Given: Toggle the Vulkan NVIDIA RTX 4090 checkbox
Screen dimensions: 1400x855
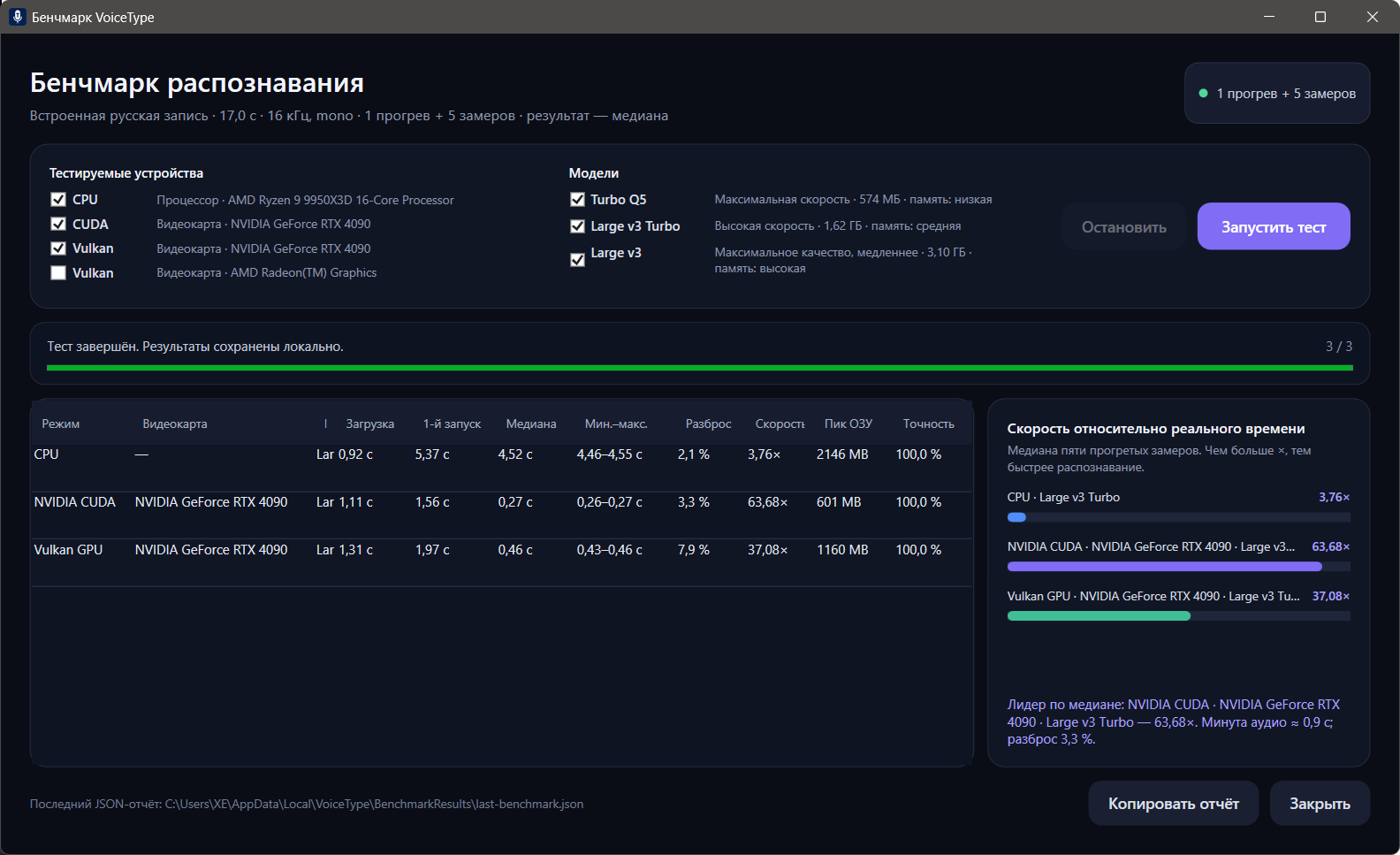Looking at the screenshot, I should tap(58, 248).
